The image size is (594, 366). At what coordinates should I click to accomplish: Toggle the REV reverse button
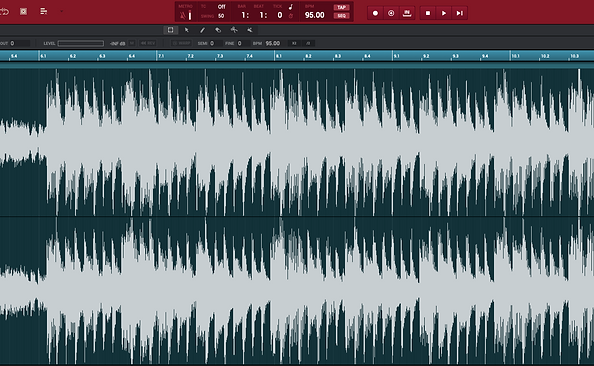click(x=148, y=43)
